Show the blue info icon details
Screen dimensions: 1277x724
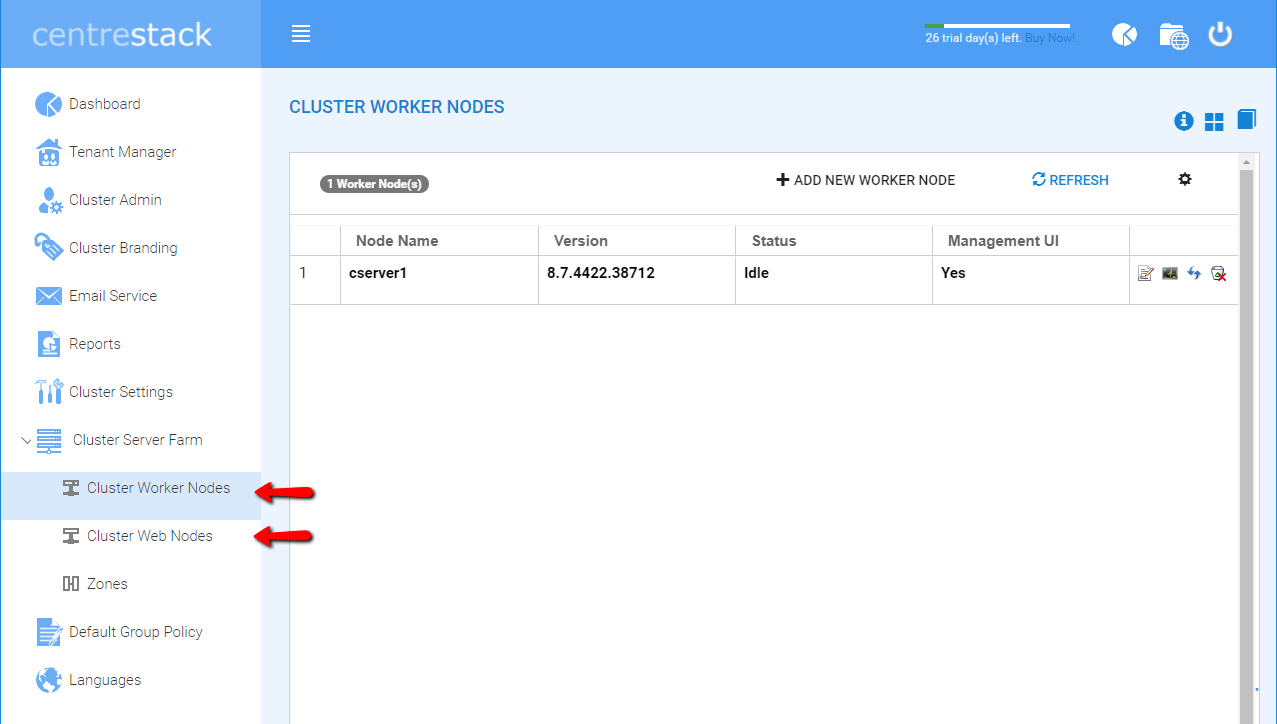click(x=1184, y=121)
